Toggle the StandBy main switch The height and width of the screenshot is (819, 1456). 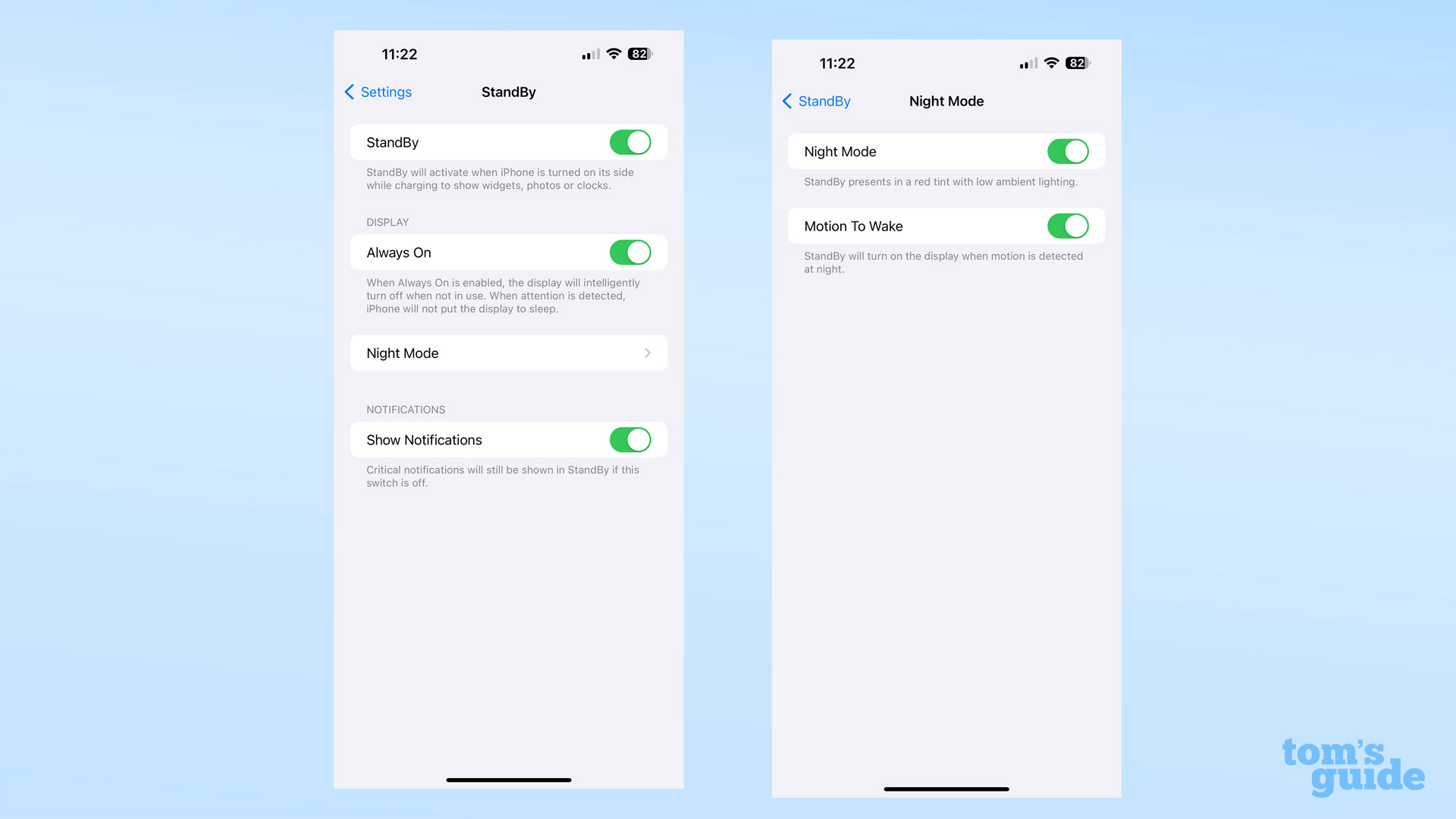coord(631,142)
